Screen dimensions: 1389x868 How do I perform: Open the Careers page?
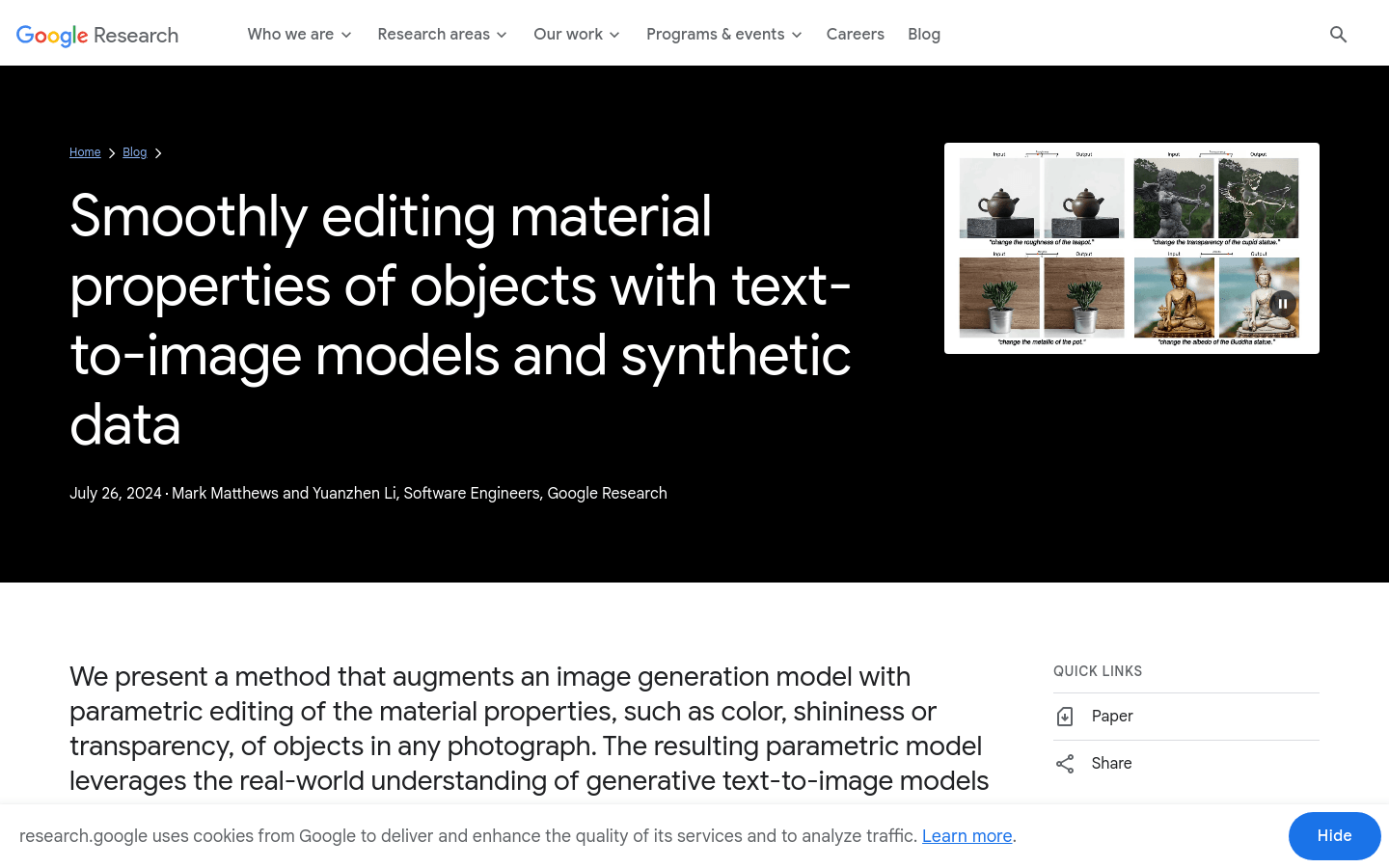[855, 35]
